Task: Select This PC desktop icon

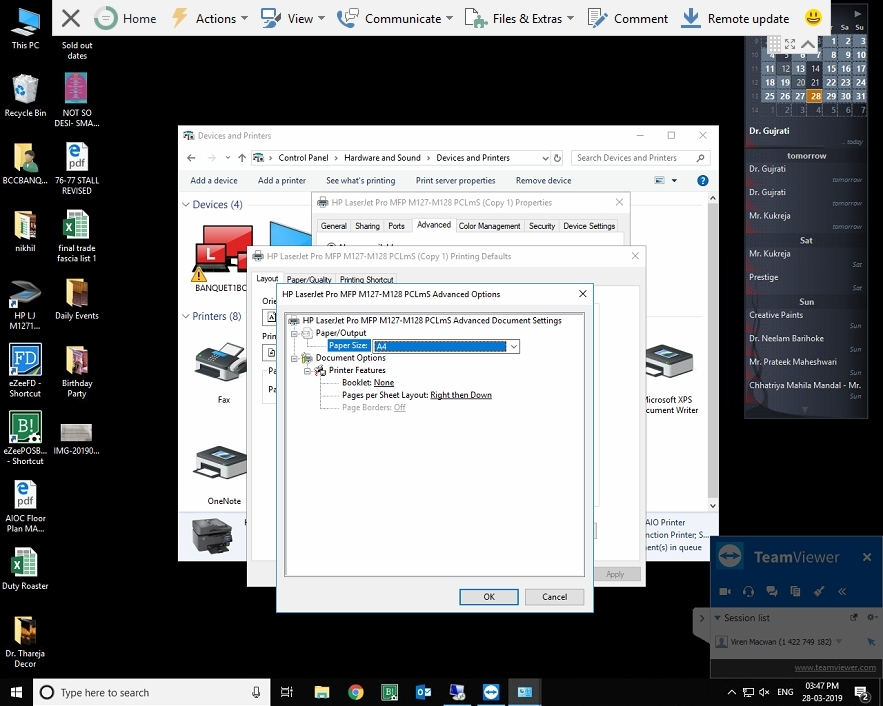Action: (x=25, y=28)
